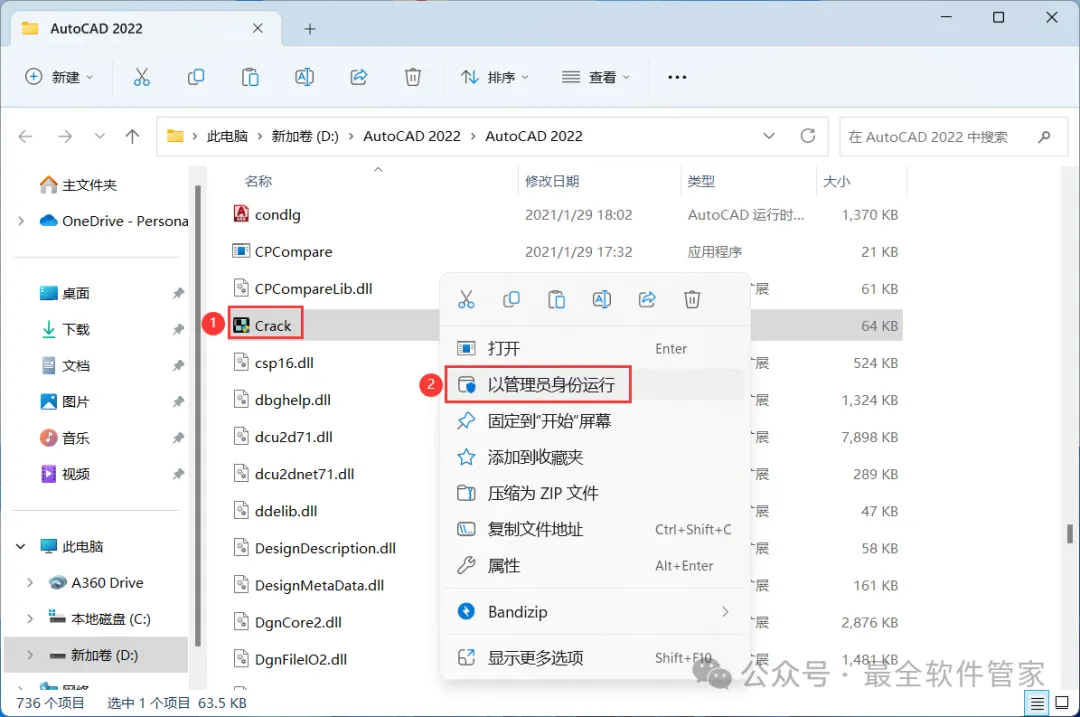The height and width of the screenshot is (717, 1080).
Task: Open 文档 in the sidebar
Action: click(x=75, y=365)
